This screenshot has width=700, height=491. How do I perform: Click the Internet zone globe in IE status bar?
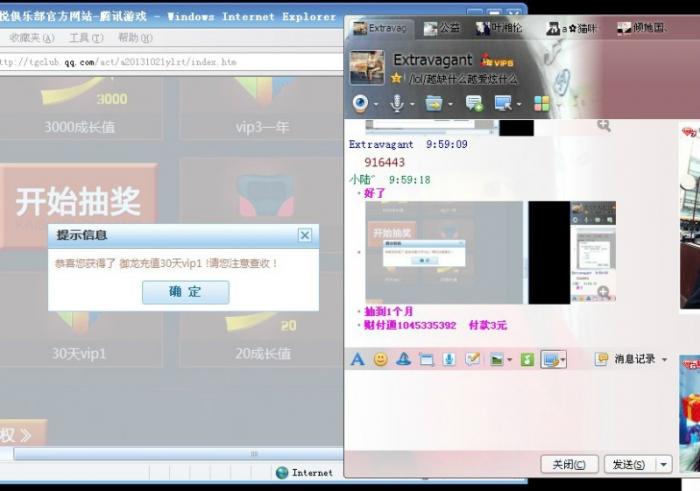click(x=282, y=472)
